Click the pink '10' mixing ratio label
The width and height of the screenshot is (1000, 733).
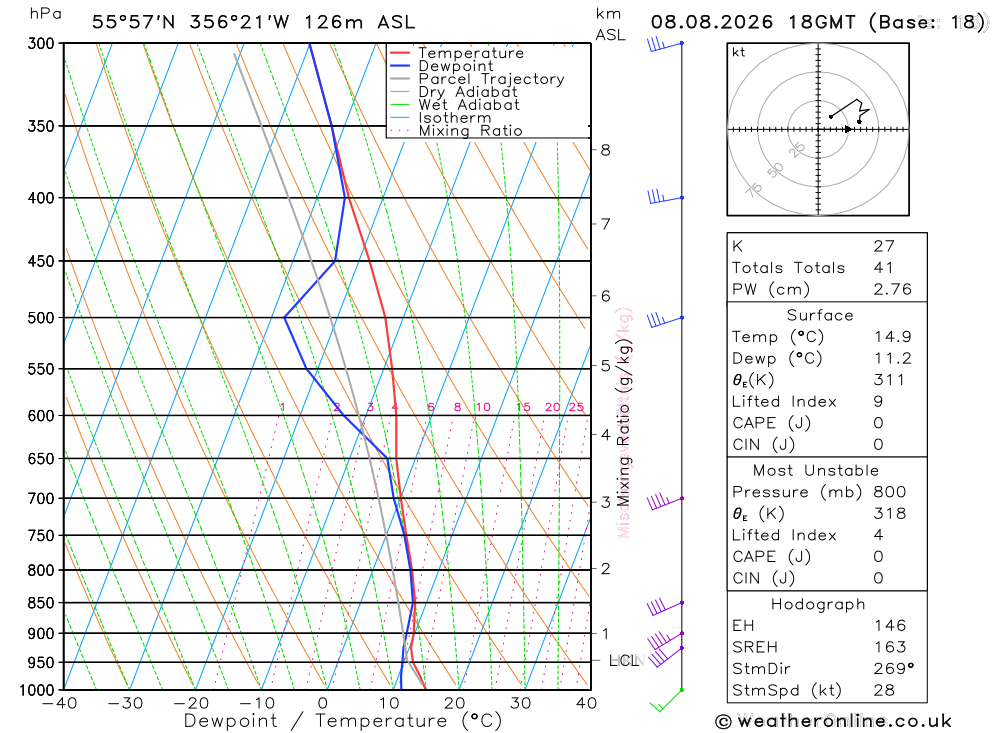(x=483, y=407)
